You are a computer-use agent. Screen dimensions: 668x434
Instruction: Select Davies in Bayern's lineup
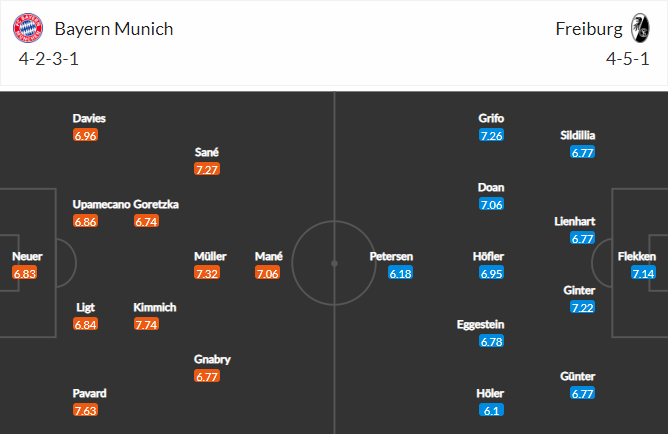coord(89,118)
